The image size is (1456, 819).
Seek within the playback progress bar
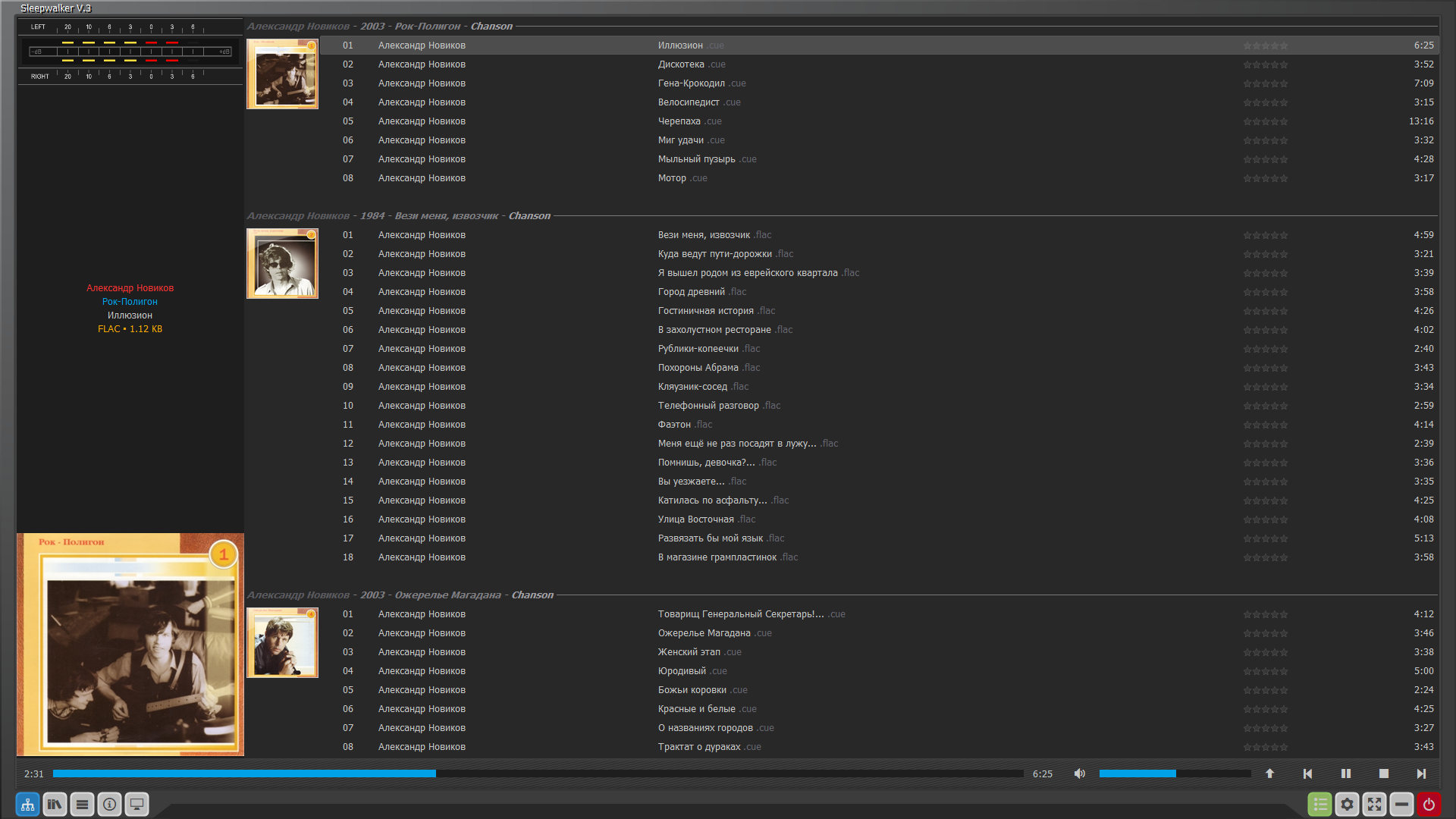[537, 773]
